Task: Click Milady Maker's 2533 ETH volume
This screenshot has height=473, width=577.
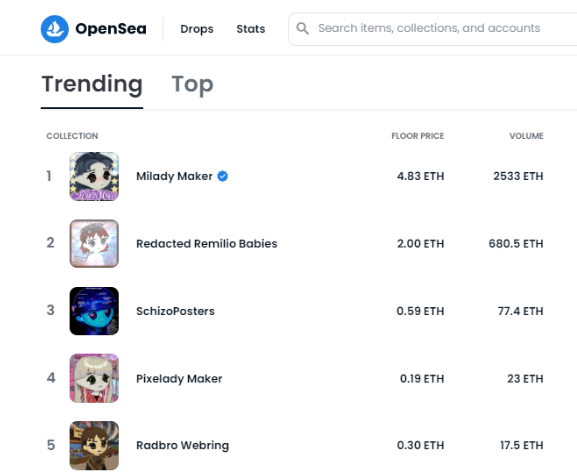Action: tap(518, 176)
